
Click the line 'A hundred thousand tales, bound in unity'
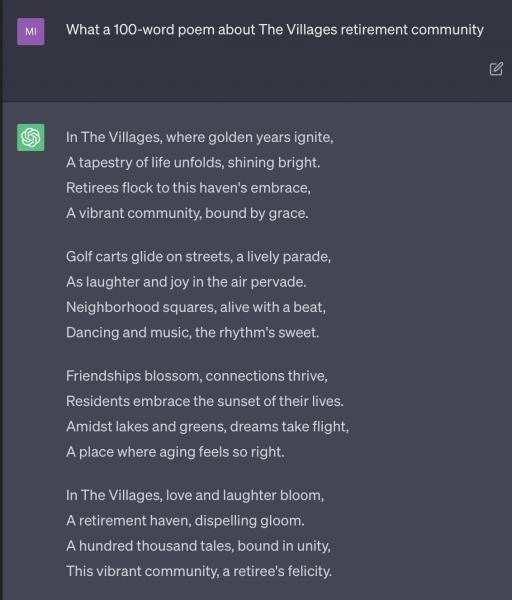pyautogui.click(x=198, y=546)
